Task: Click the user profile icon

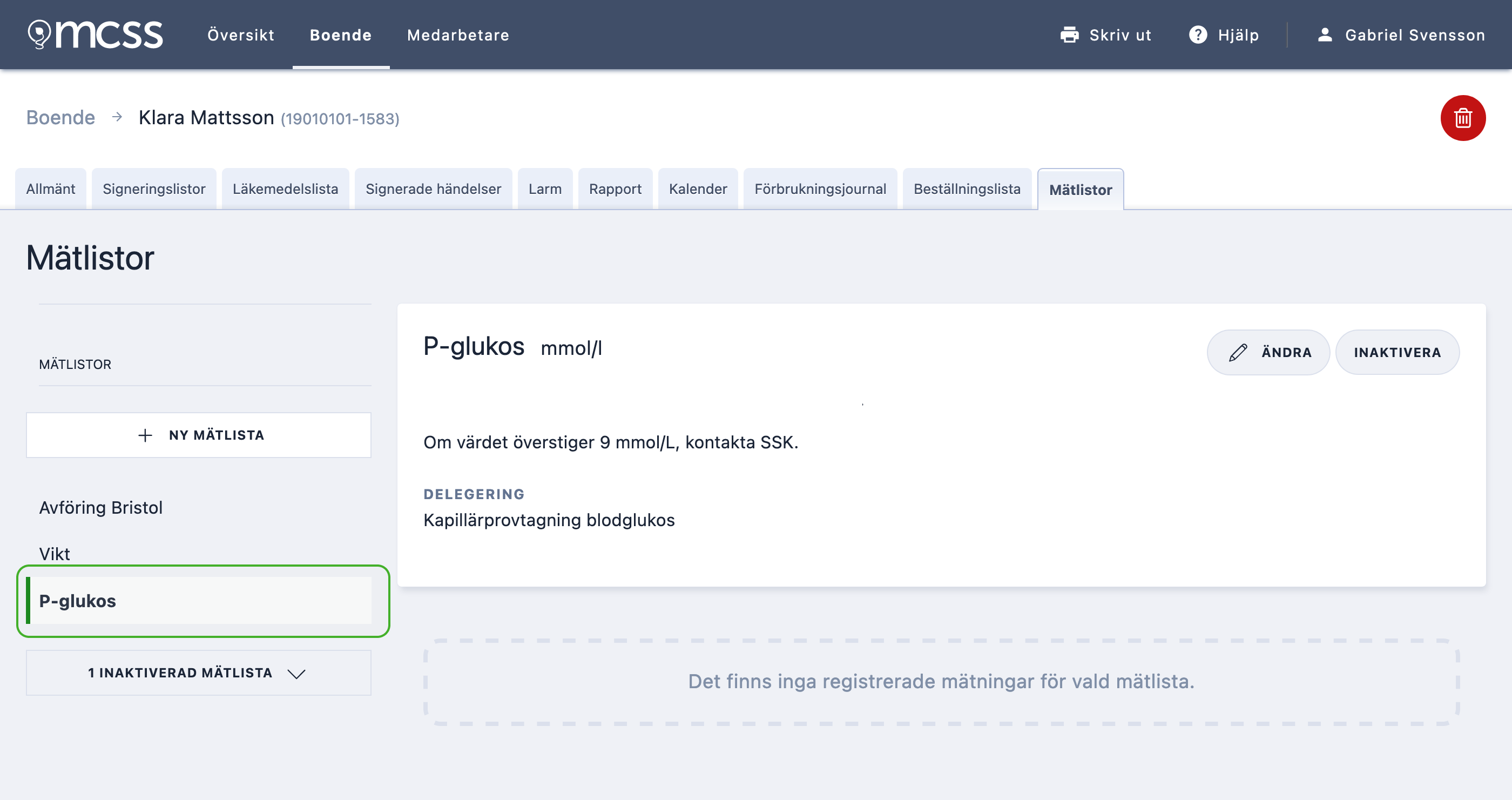Action: [1325, 35]
